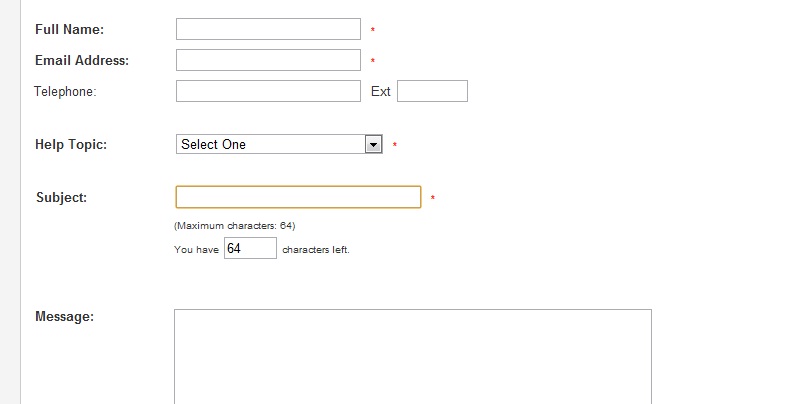This screenshot has height=404, width=801.
Task: Click the Full Name input field
Action: 268,29
